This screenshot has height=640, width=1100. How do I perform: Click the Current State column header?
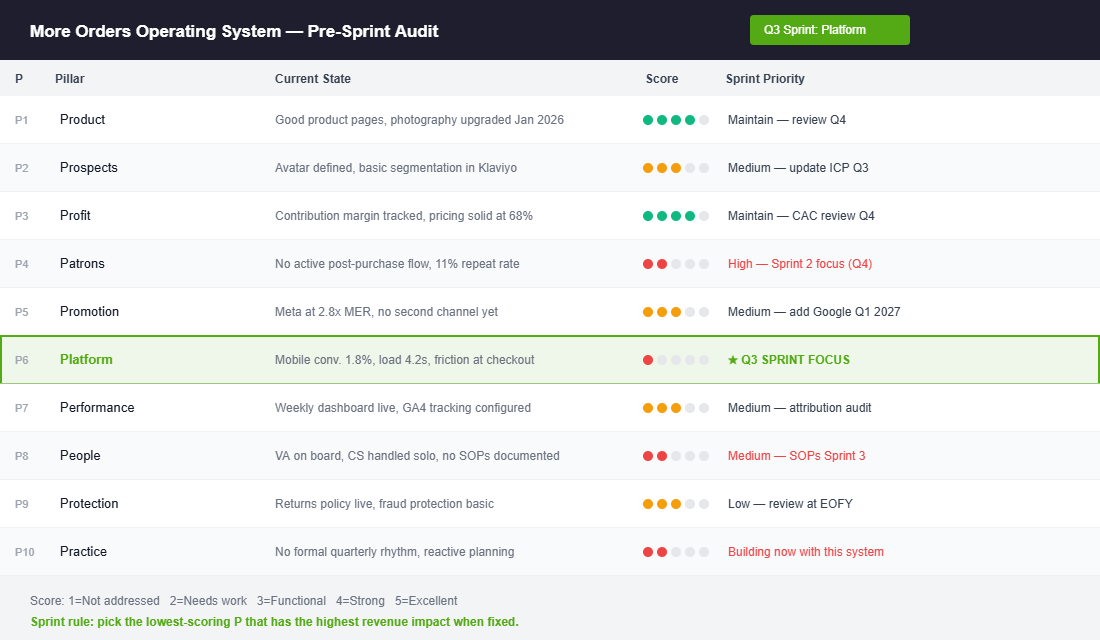(x=313, y=79)
